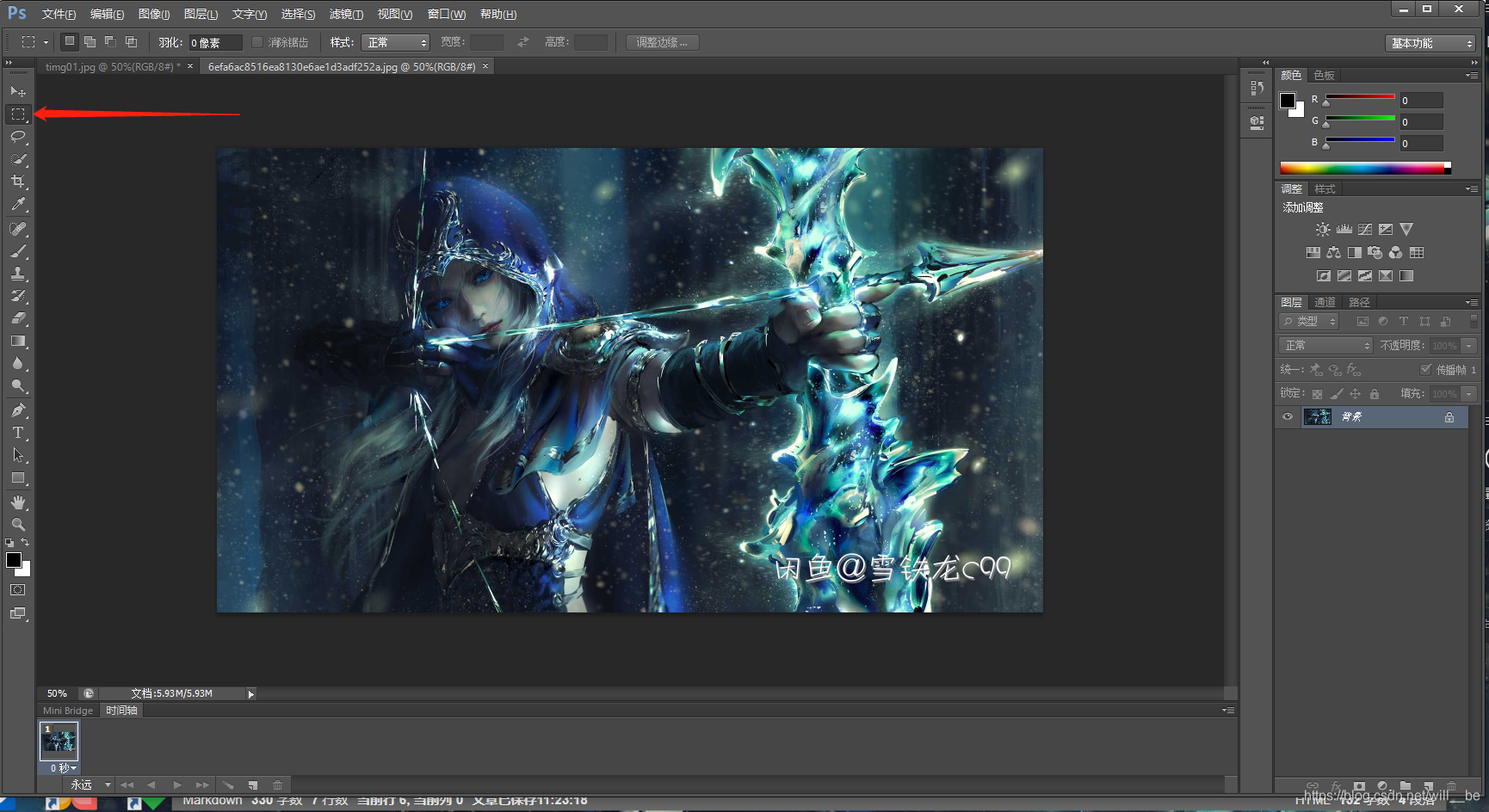Delete selected frame trash icon in timeline
This screenshot has width=1489, height=812.
[x=277, y=784]
